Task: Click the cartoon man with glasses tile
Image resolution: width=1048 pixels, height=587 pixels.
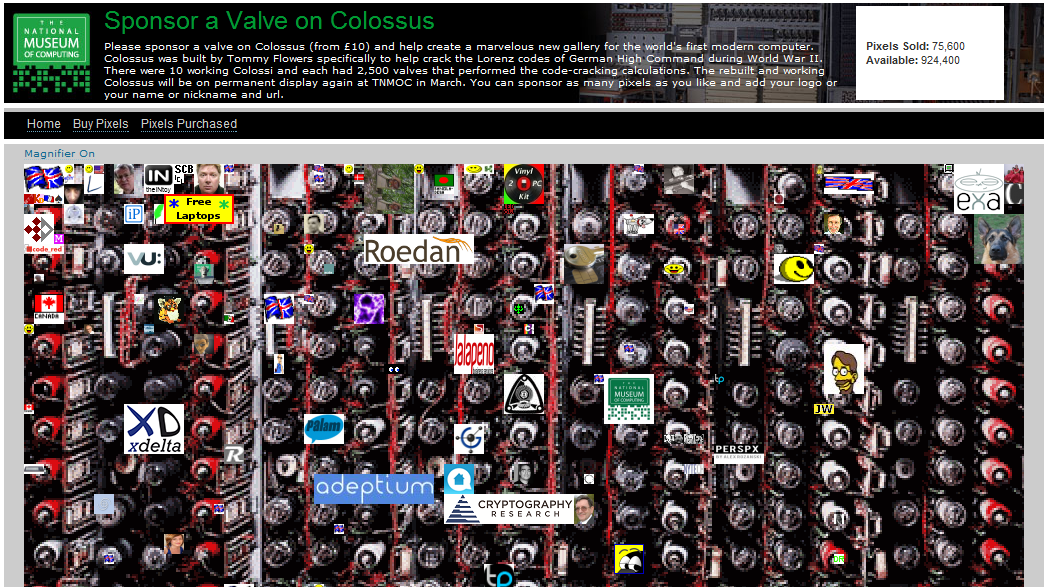Action: 843,368
